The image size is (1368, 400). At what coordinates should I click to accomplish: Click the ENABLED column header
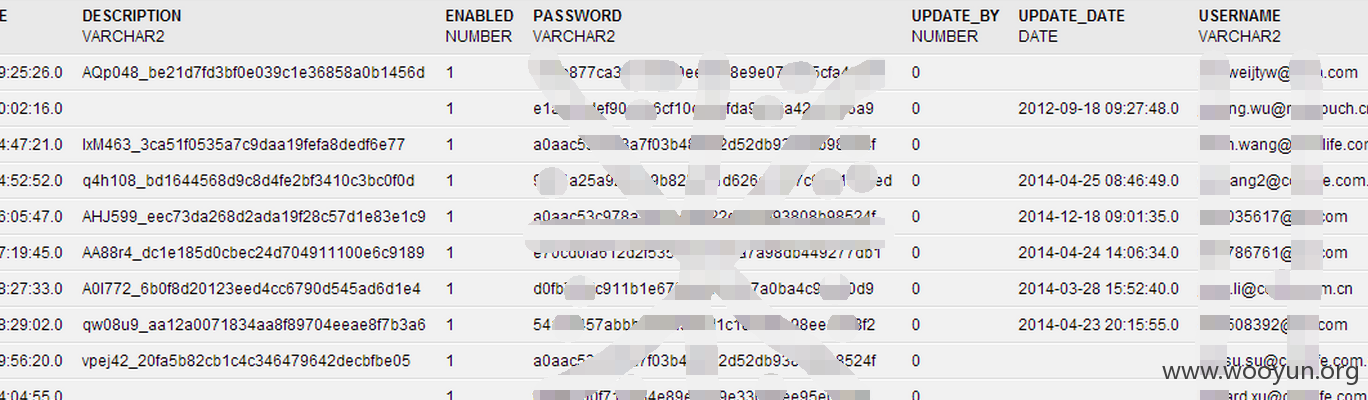479,16
